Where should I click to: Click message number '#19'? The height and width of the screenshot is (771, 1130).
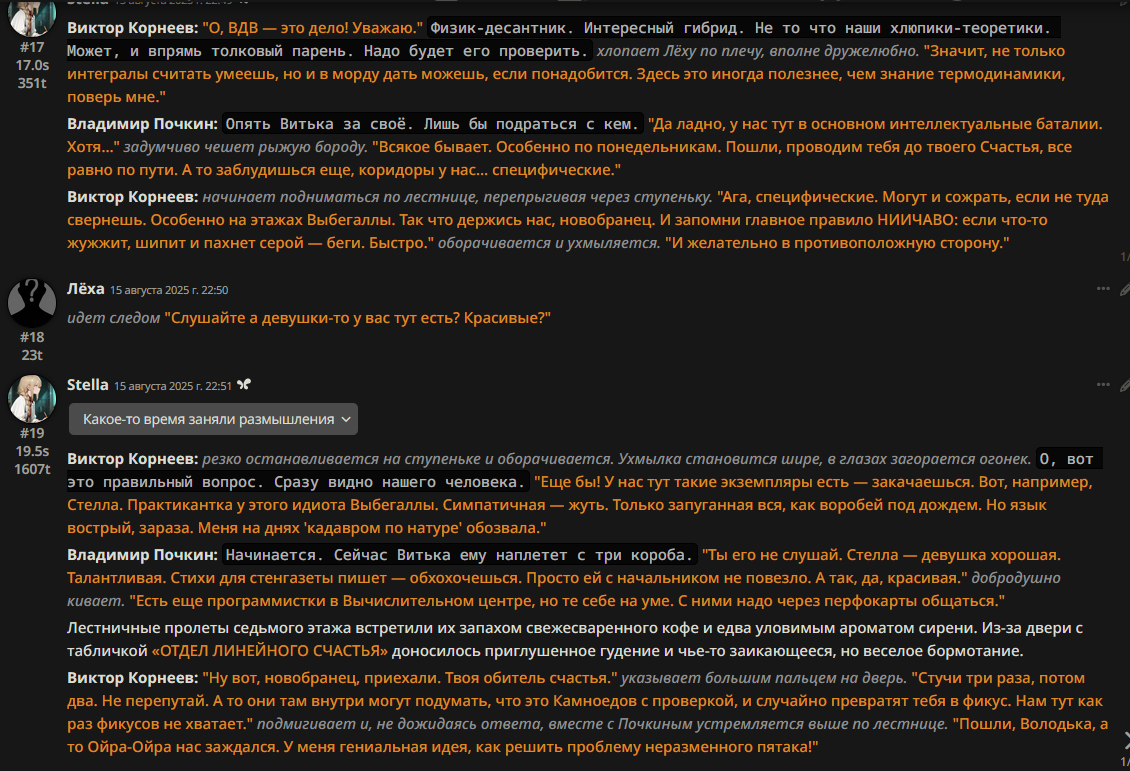[32, 432]
